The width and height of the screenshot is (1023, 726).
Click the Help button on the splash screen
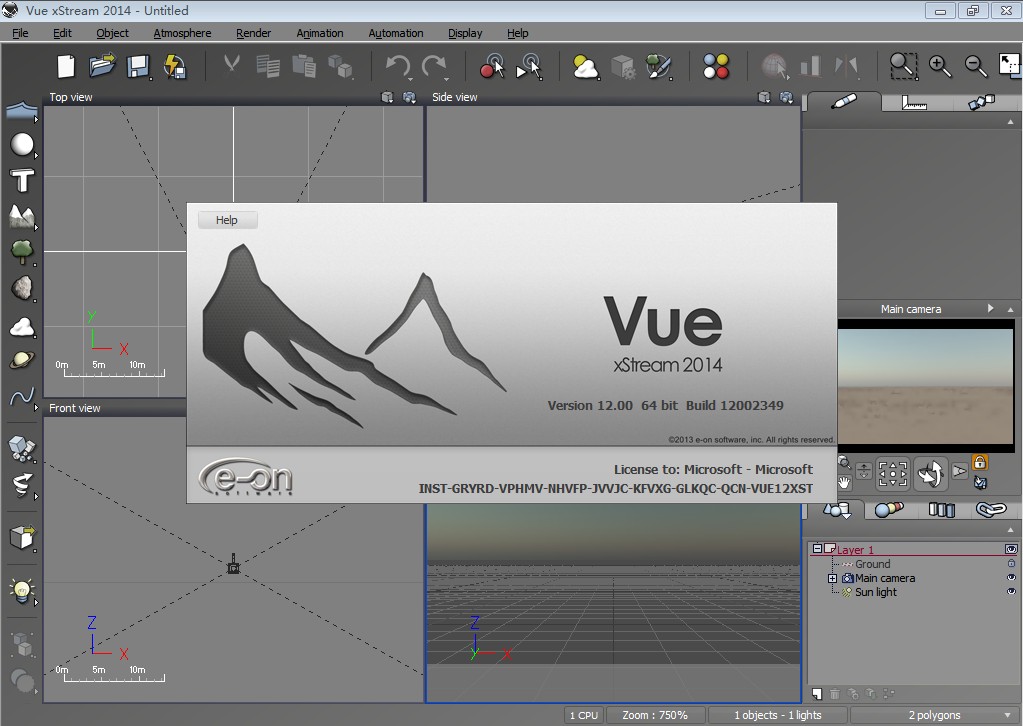pos(227,219)
